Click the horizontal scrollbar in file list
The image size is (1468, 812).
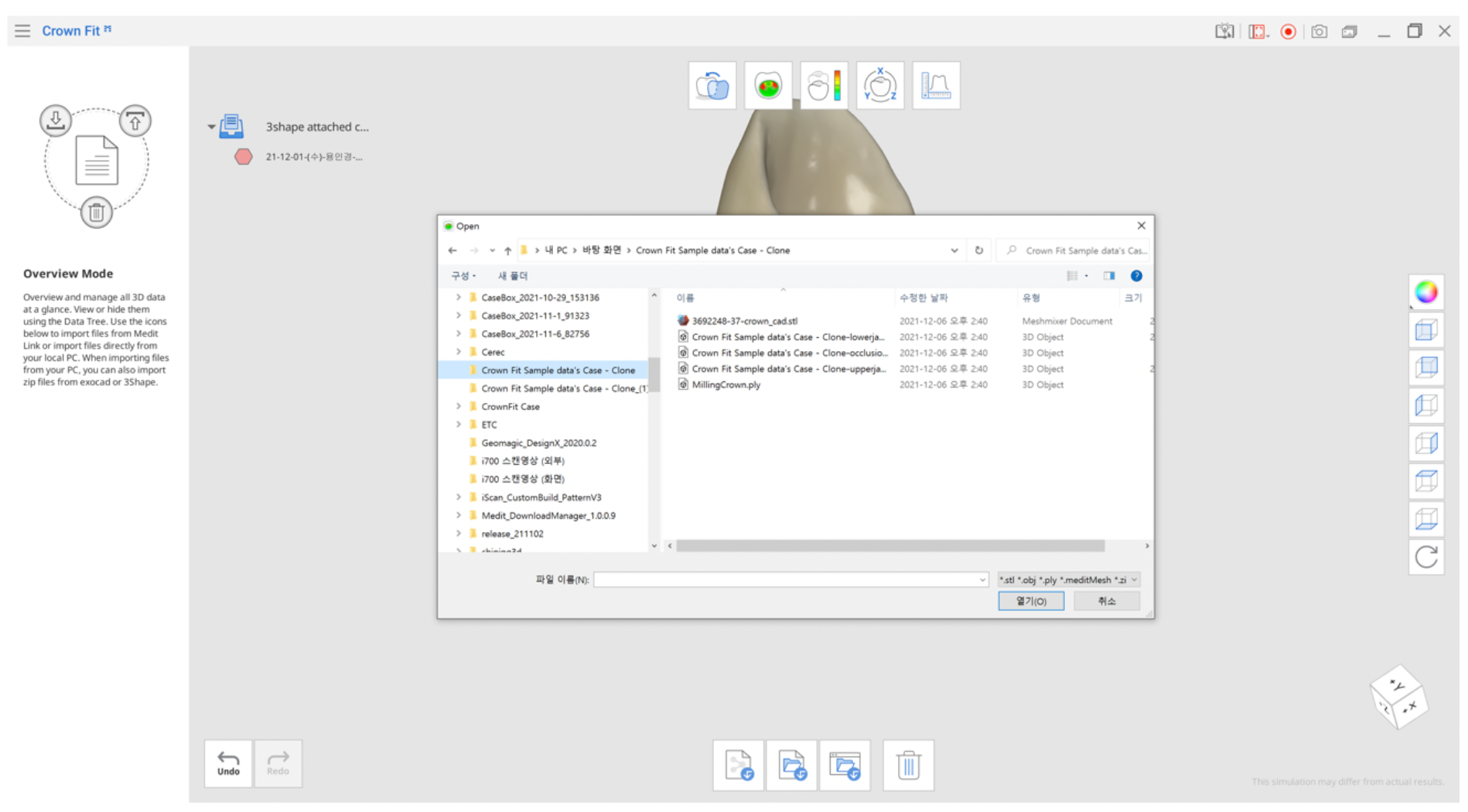coord(890,546)
